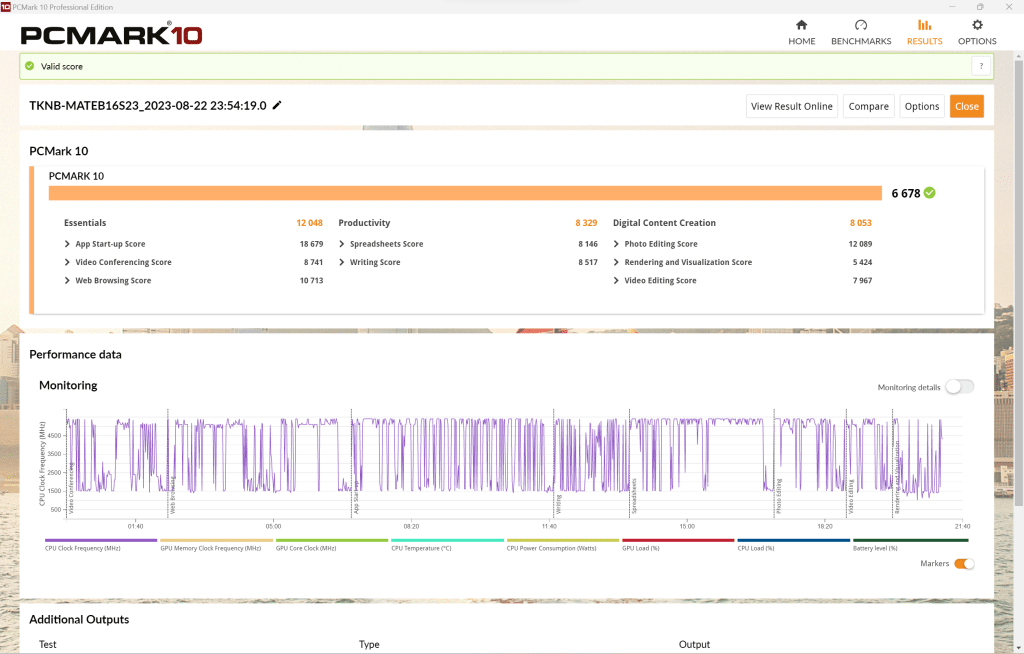Click the PCMark 10 title bar app icon
This screenshot has height=654, width=1024.
coord(6,7)
